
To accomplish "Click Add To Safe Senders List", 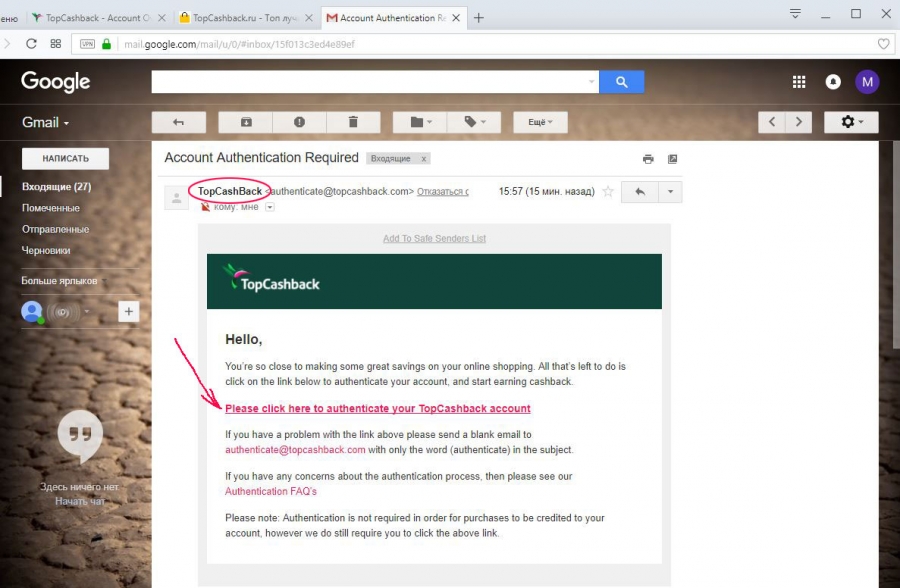I will tap(435, 238).
